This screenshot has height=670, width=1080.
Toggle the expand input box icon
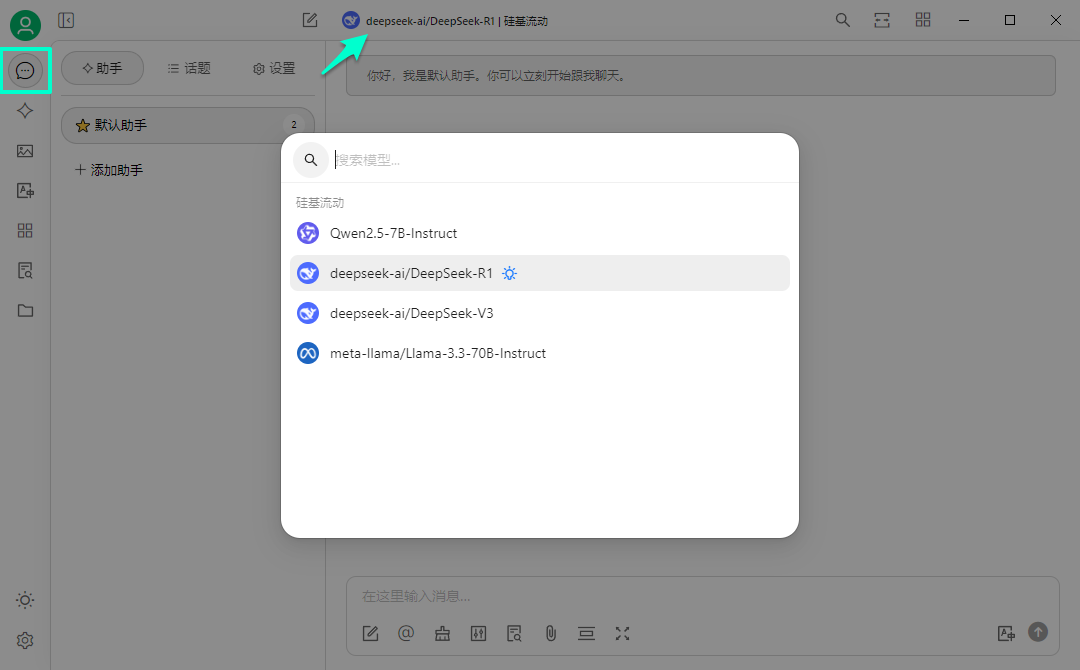point(623,633)
